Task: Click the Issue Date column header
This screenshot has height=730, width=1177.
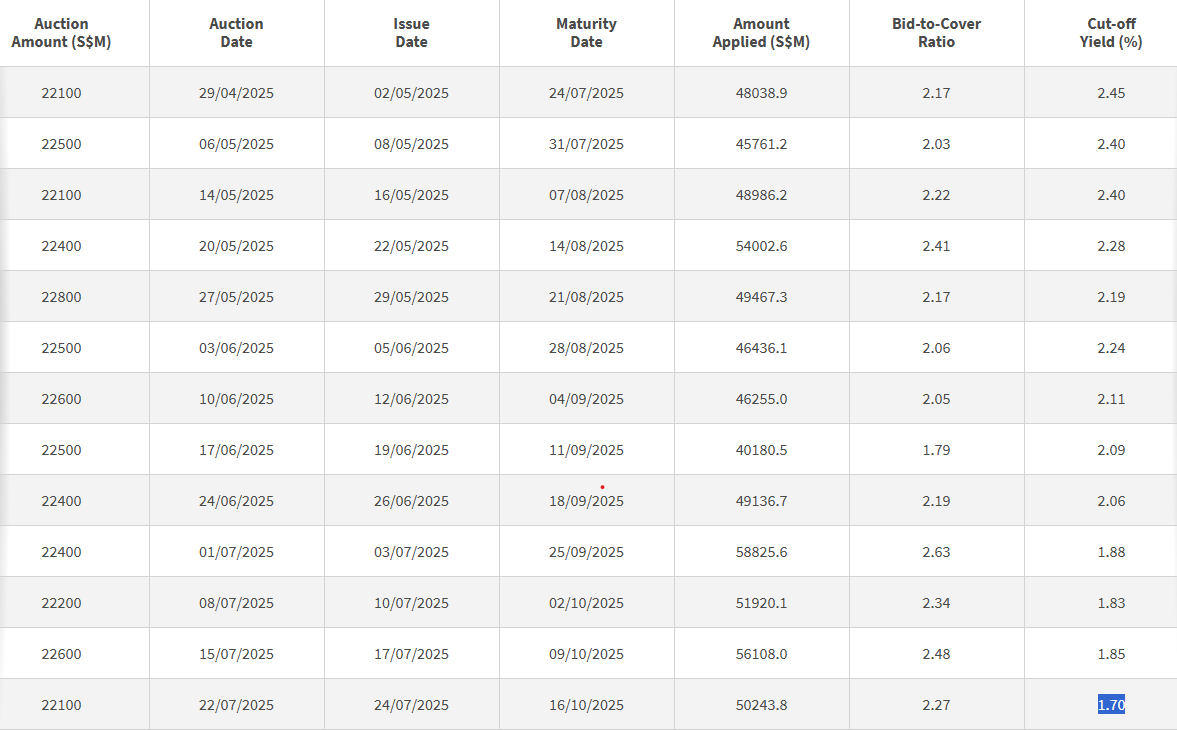Action: [411, 33]
